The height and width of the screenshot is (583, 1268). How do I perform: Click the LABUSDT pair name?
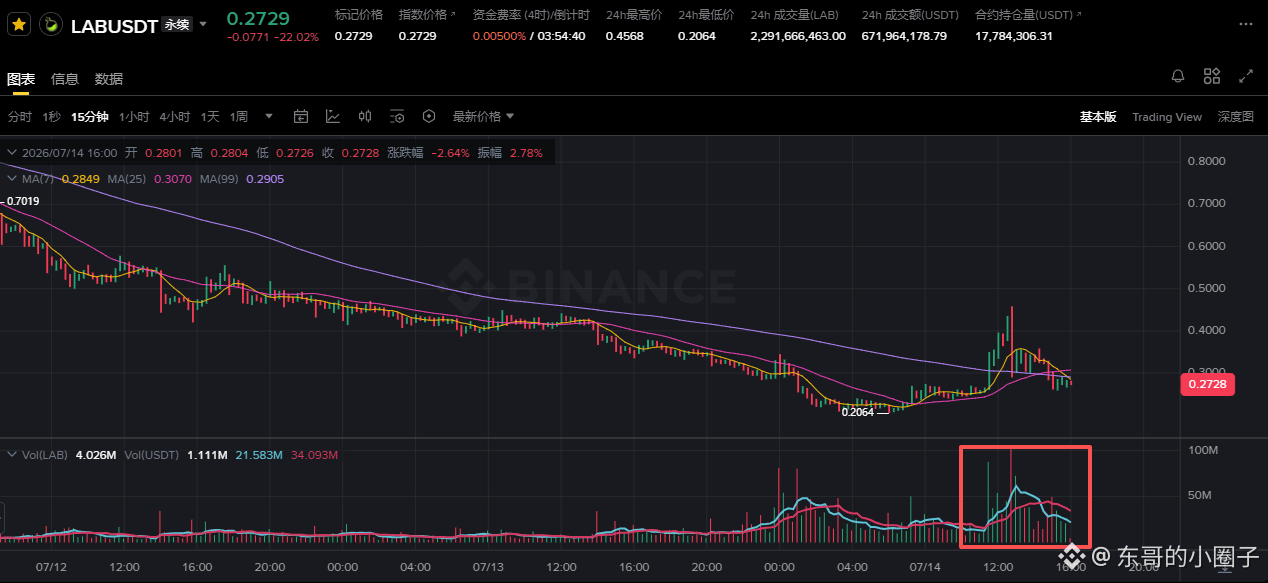coord(115,26)
